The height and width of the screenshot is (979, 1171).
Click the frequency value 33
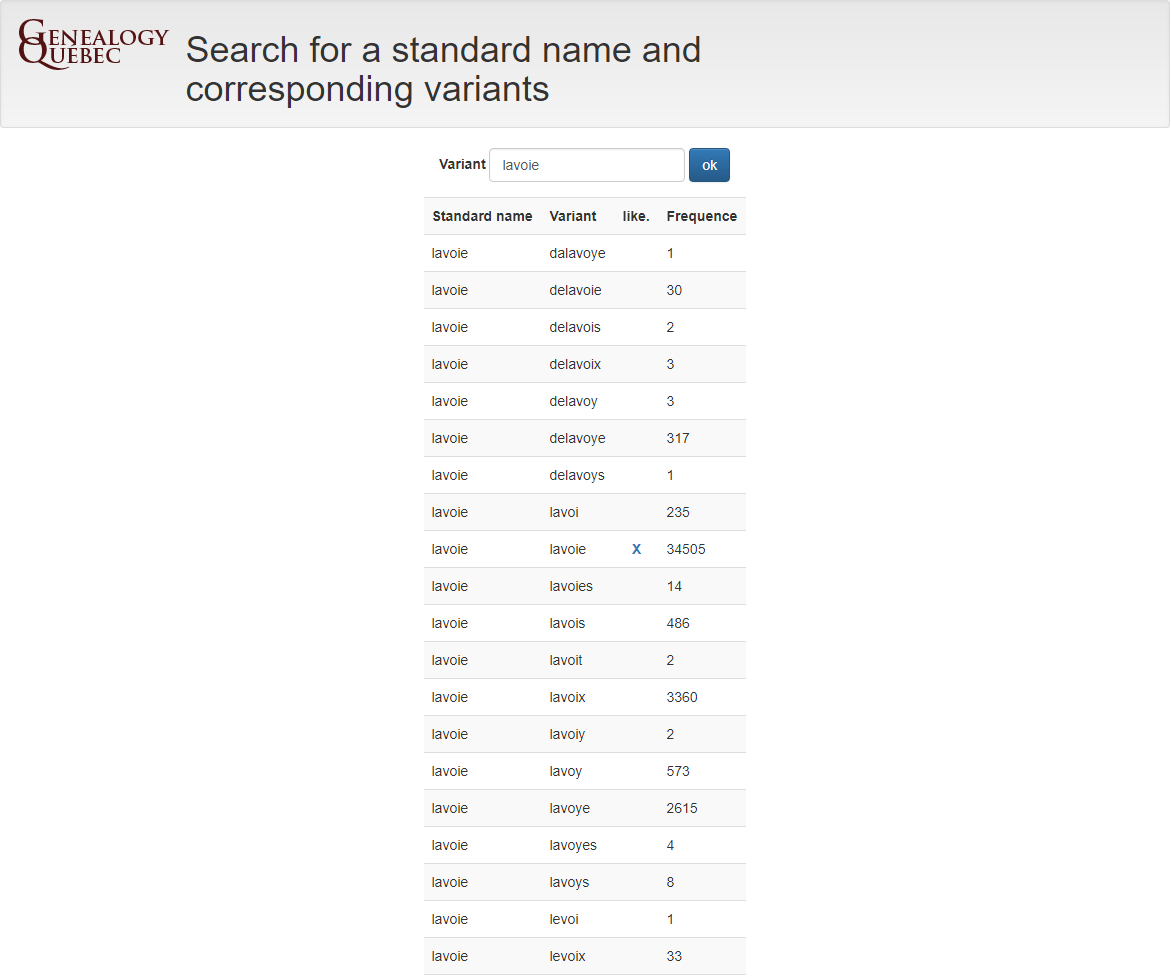[674, 957]
